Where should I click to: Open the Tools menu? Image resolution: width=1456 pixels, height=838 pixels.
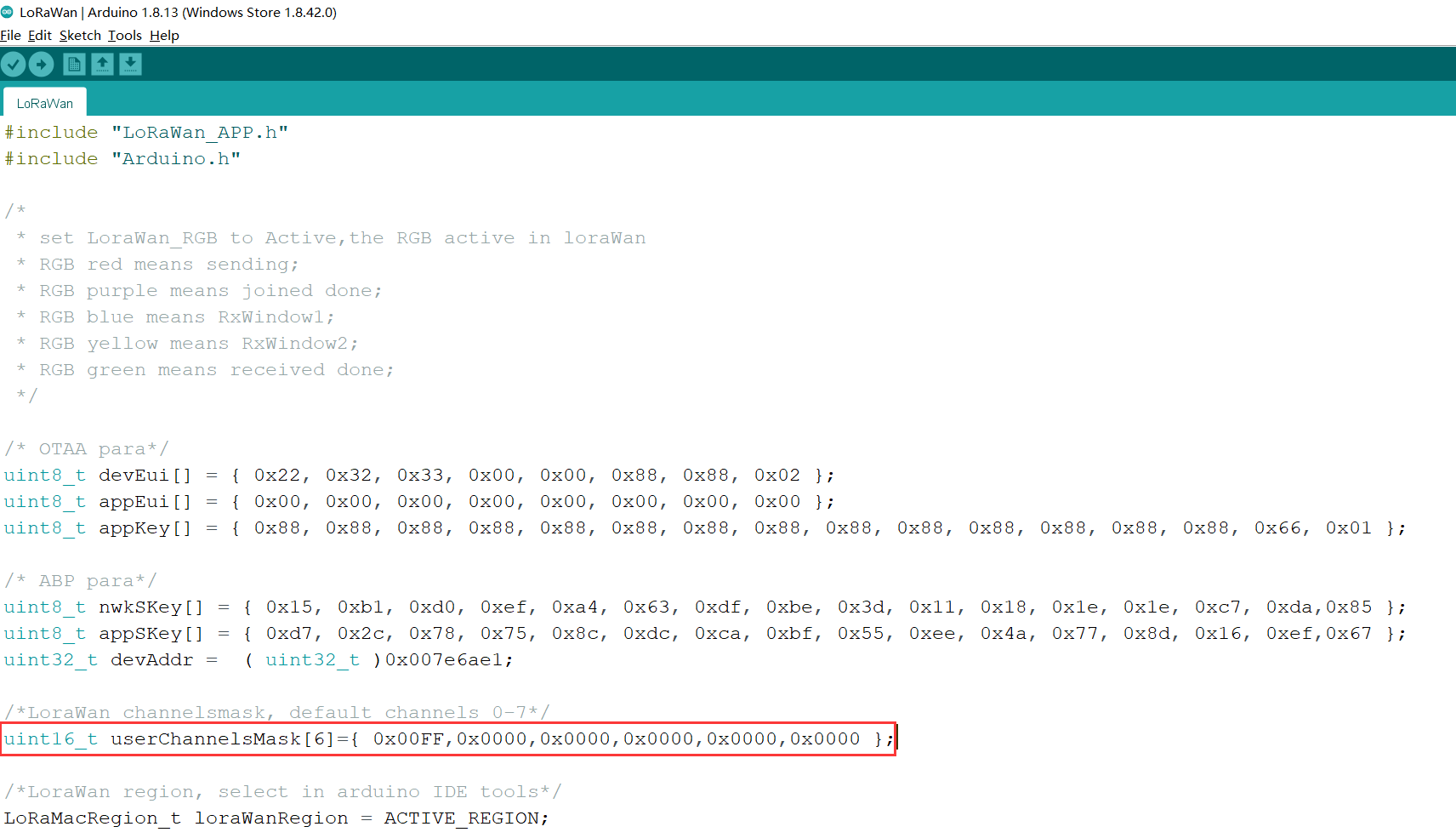[x=125, y=36]
